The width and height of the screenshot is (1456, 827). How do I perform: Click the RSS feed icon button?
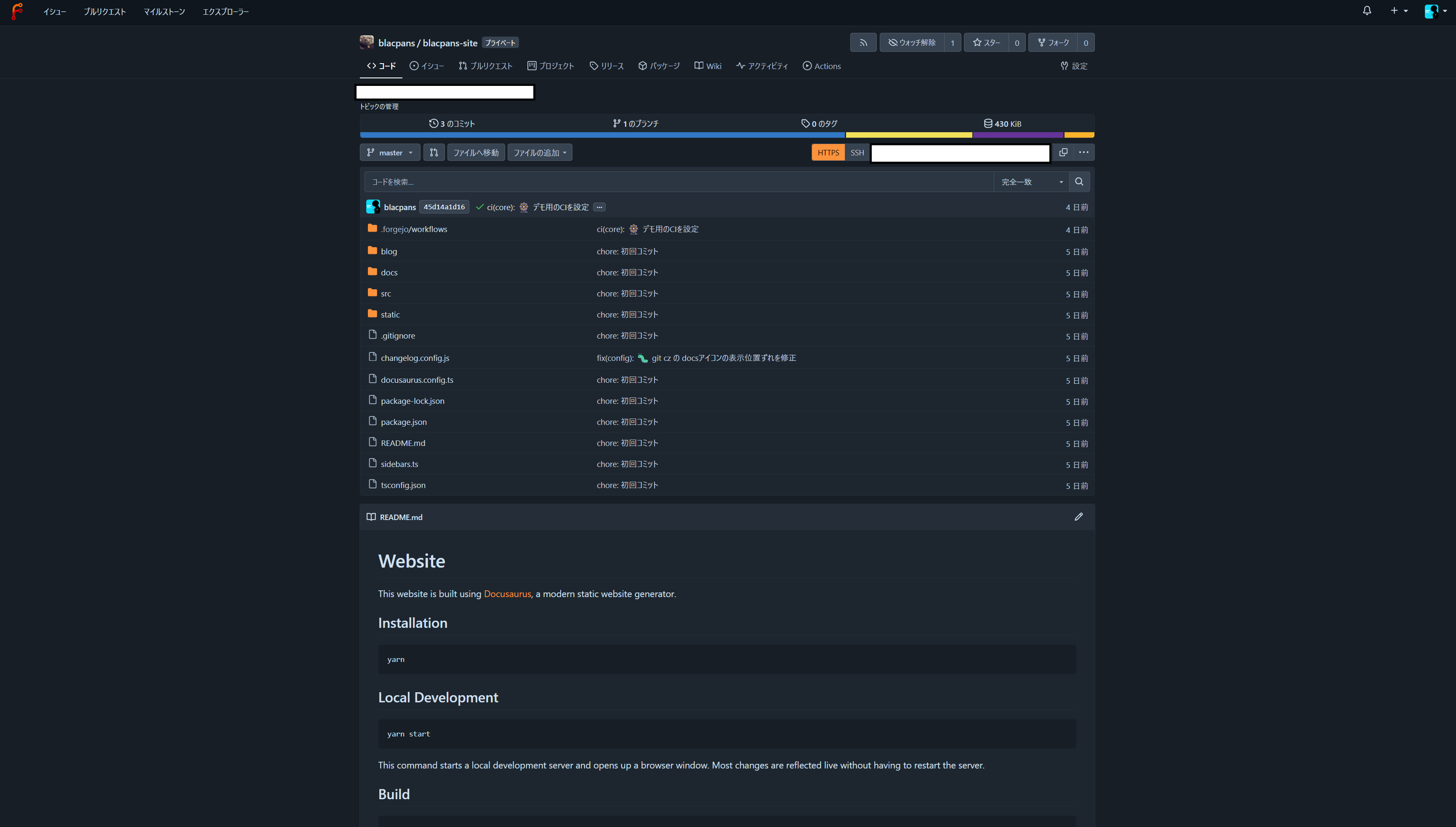point(863,43)
